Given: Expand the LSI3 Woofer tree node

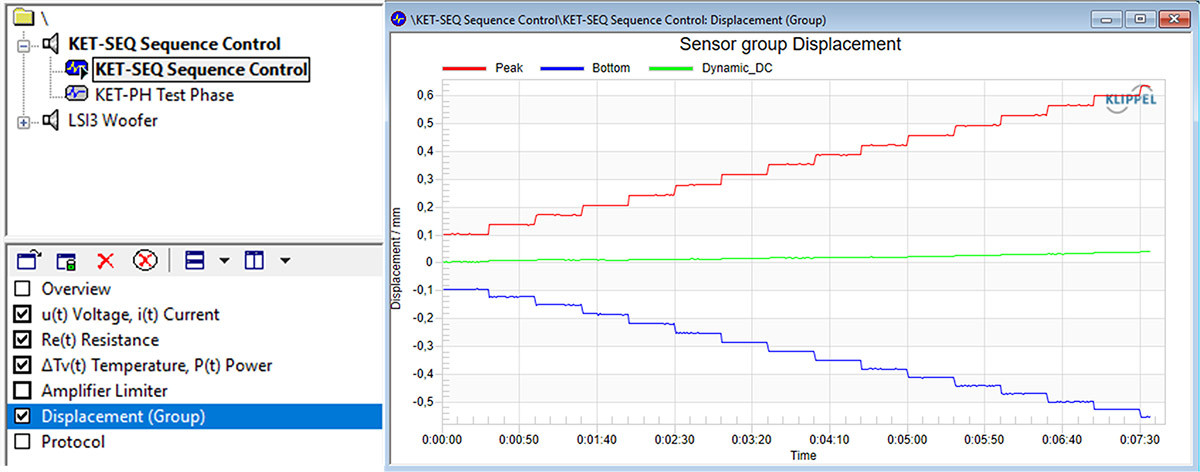Looking at the screenshot, I should (24, 122).
